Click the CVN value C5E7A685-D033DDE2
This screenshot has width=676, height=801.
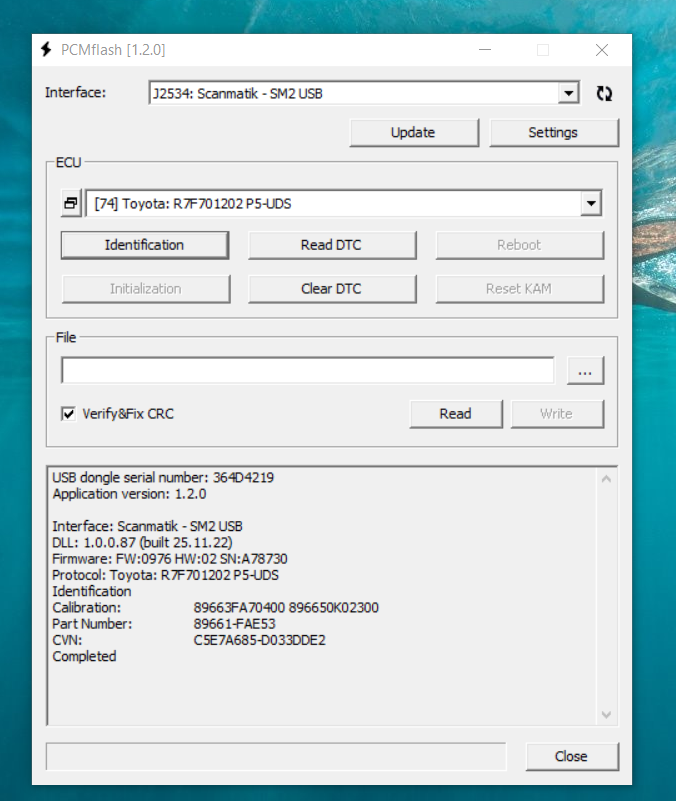259,640
